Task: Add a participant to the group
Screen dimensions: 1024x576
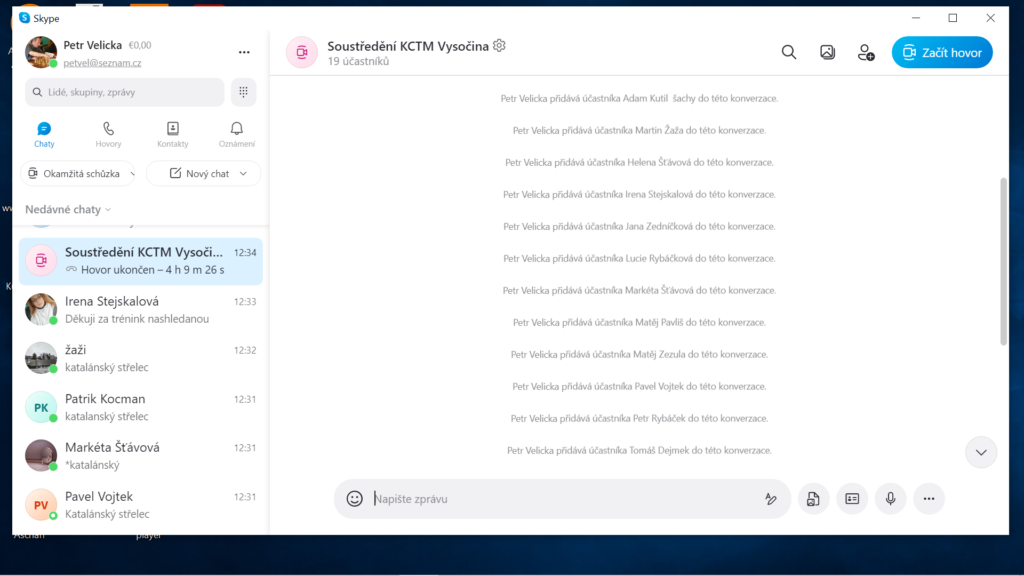Action: coord(866,53)
